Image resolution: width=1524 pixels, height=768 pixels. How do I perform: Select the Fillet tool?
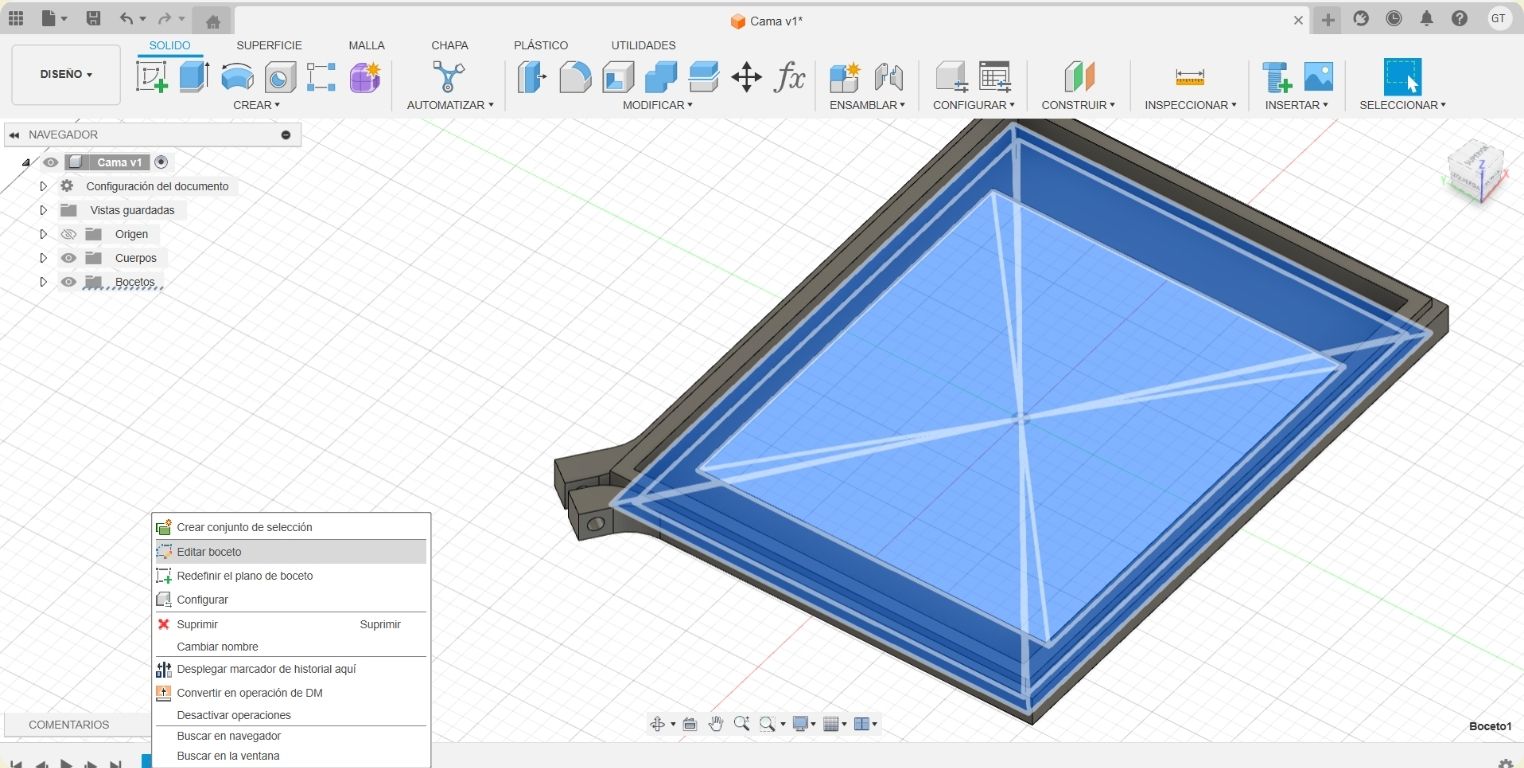575,77
